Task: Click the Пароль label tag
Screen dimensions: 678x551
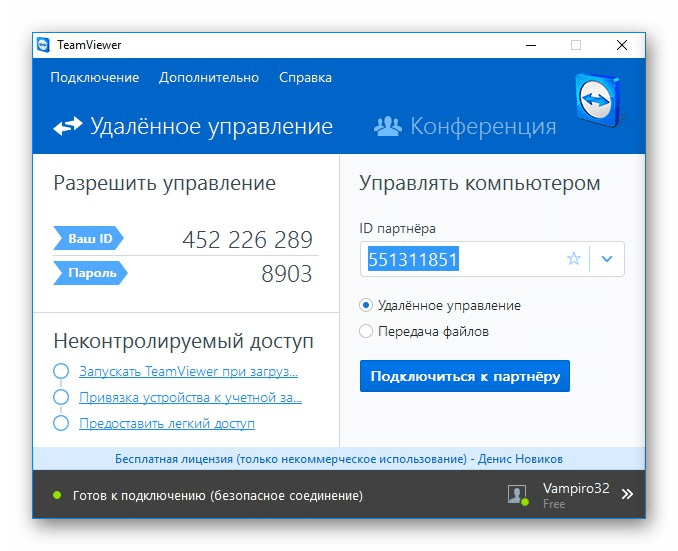Action: 90,273
